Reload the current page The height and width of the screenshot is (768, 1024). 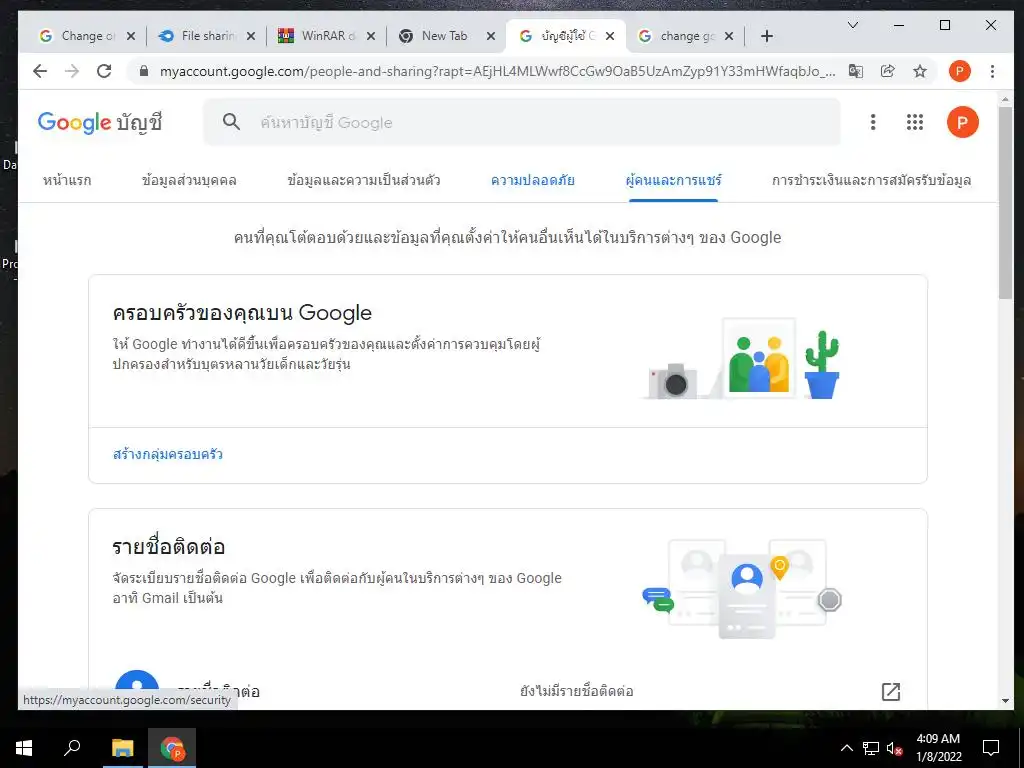tap(104, 71)
